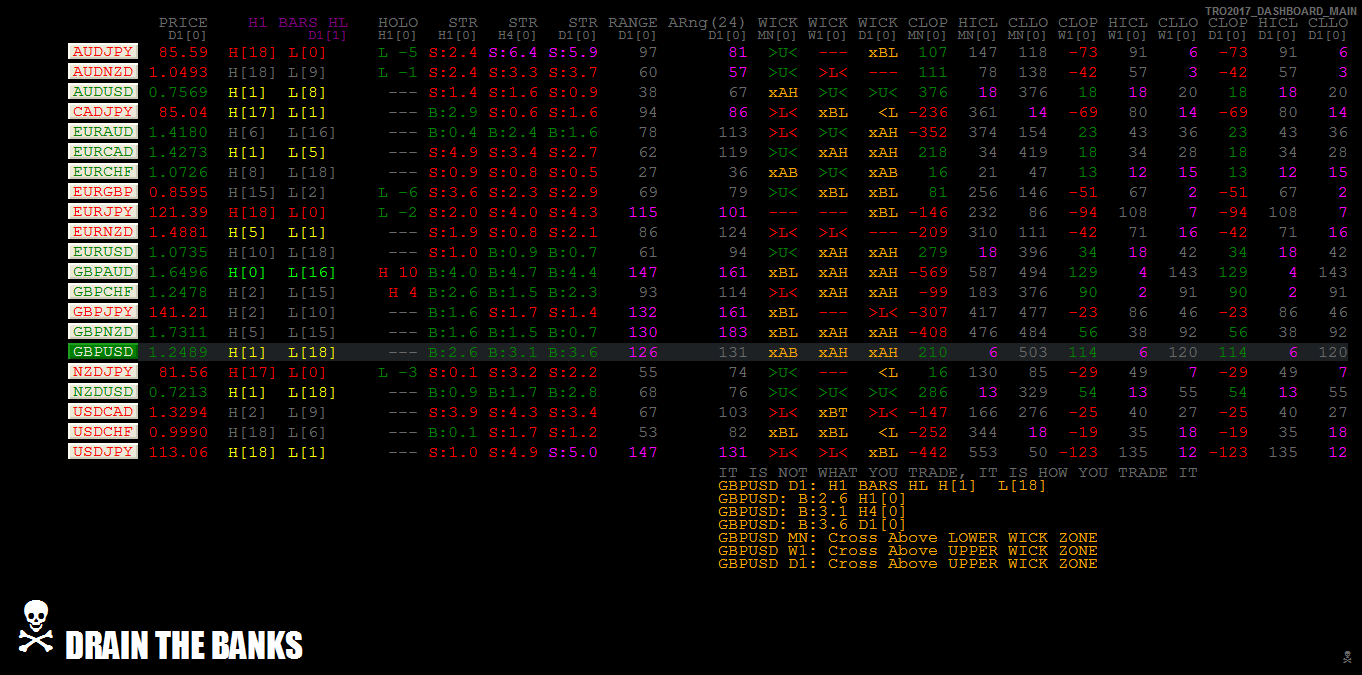Click the small skull icon in bottom-right corner
The image size is (1362, 675).
[1346, 657]
